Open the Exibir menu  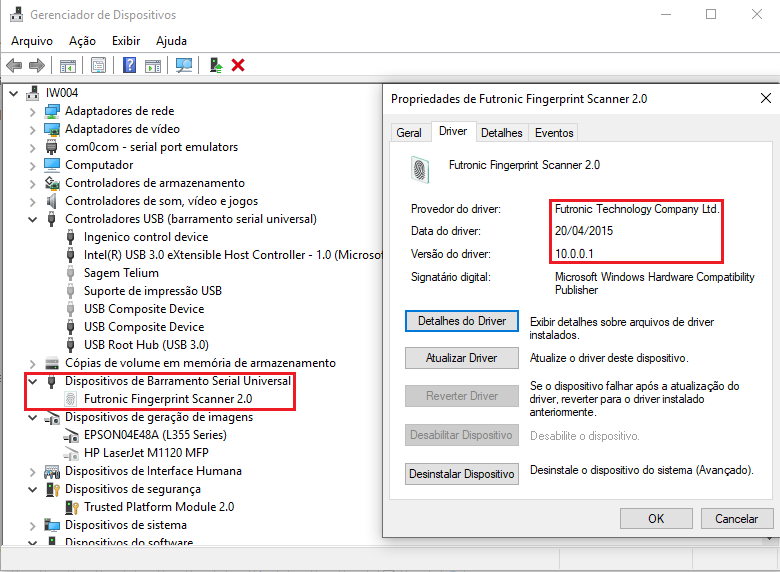click(x=126, y=41)
